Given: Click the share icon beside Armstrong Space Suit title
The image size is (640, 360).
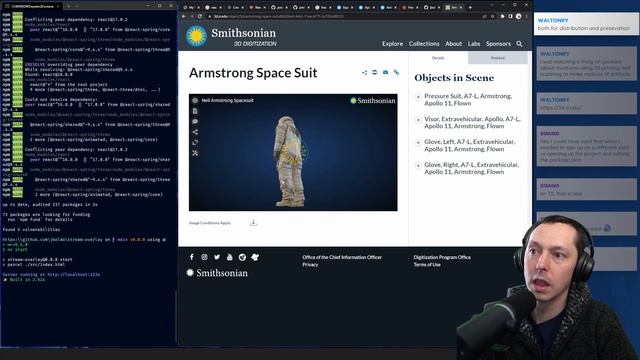Looking at the screenshot, I should [x=364, y=72].
